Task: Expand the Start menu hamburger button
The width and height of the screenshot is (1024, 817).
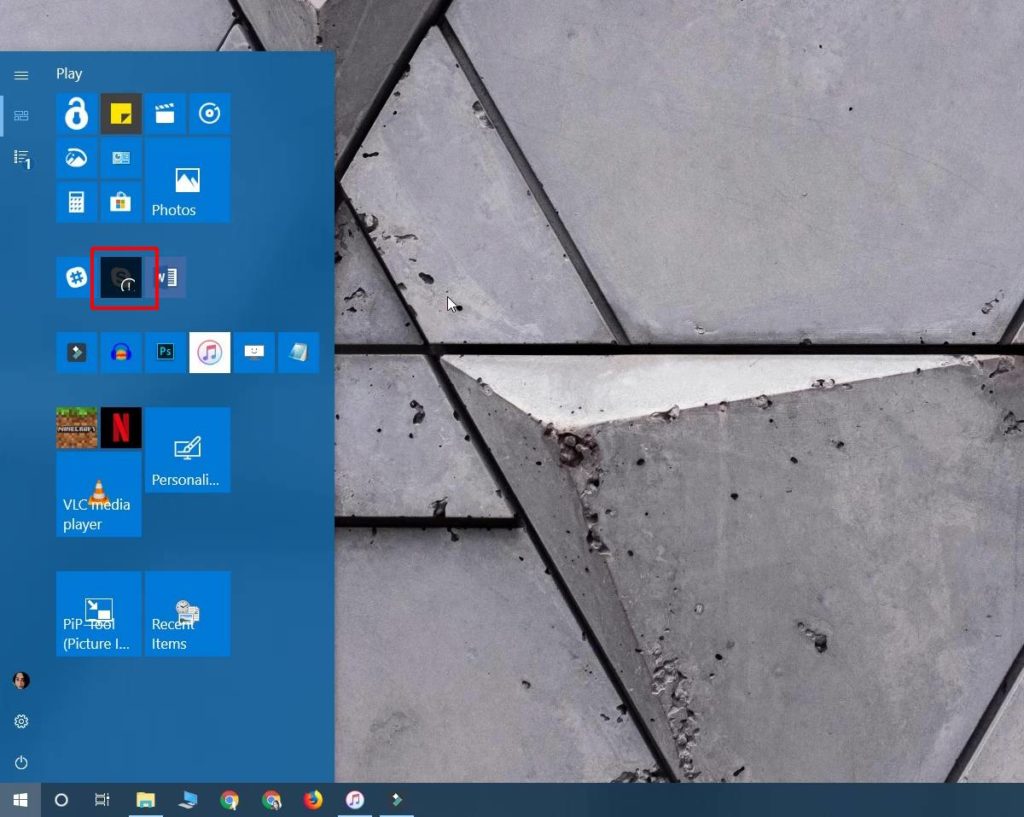Action: pos(21,74)
